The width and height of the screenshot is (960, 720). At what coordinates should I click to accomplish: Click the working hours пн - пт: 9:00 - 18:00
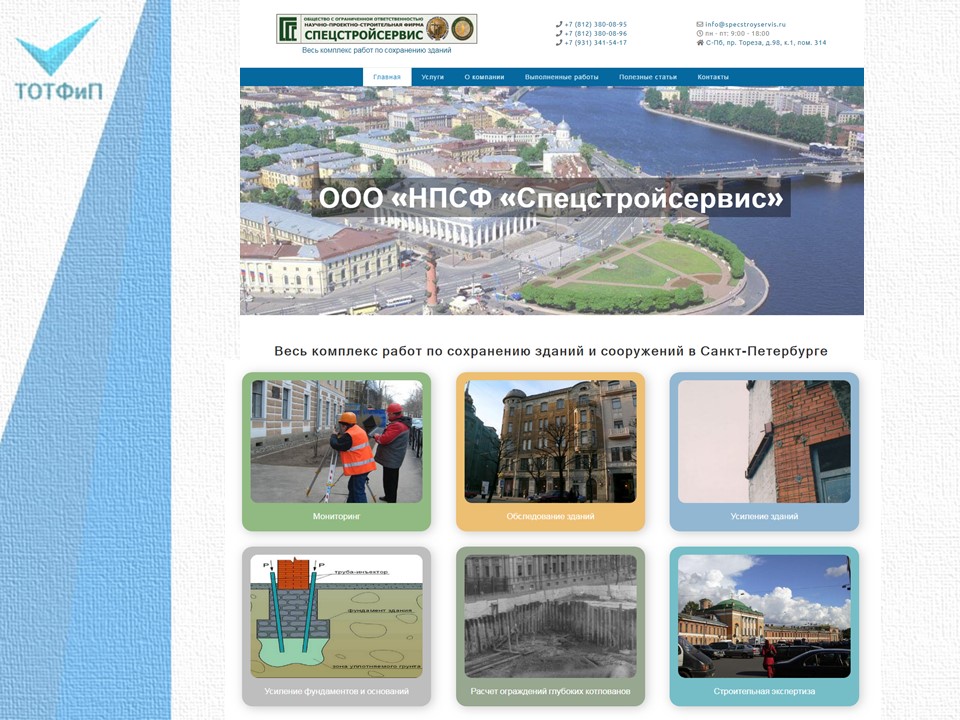(737, 34)
